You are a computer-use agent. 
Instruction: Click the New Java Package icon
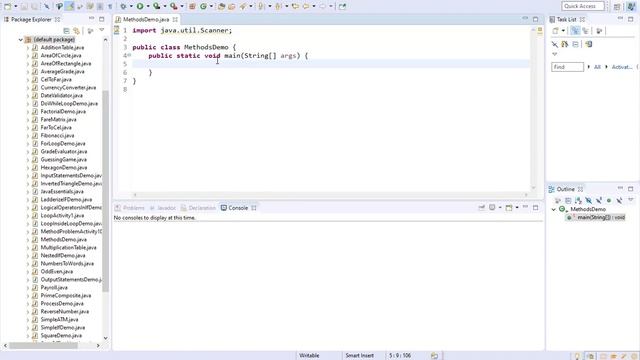click(192, 6)
